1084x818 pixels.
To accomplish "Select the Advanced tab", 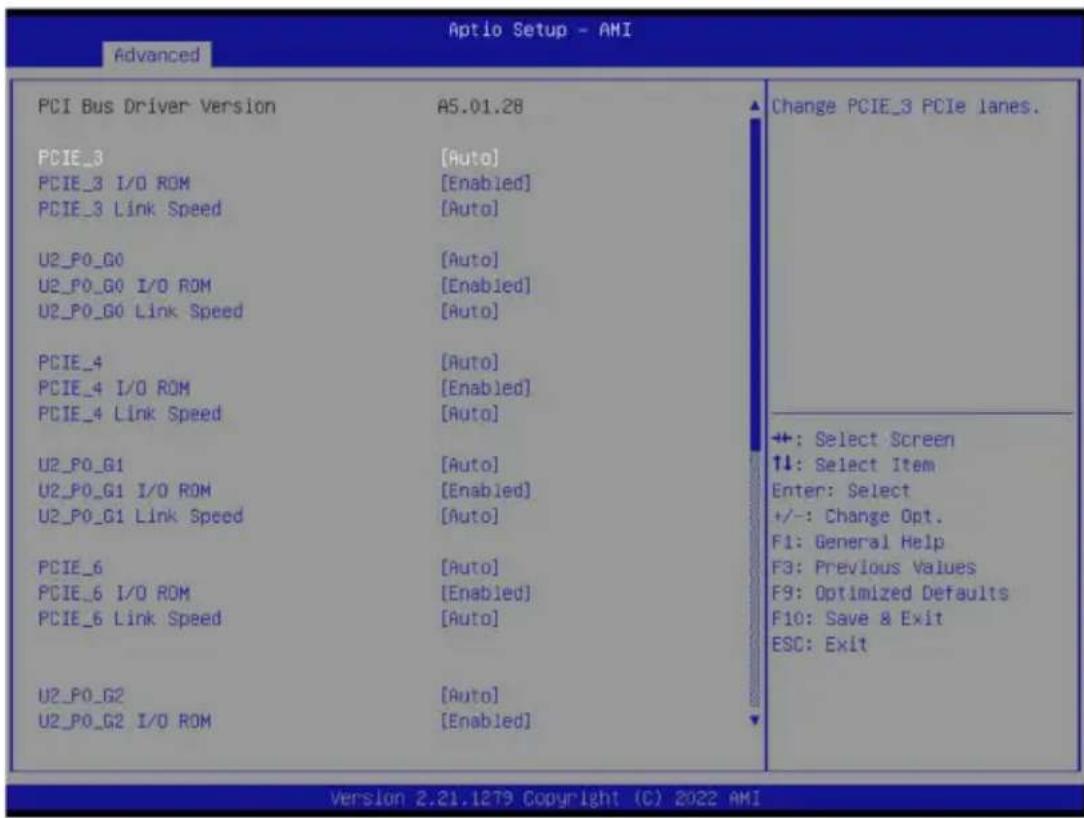I will click(x=156, y=55).
